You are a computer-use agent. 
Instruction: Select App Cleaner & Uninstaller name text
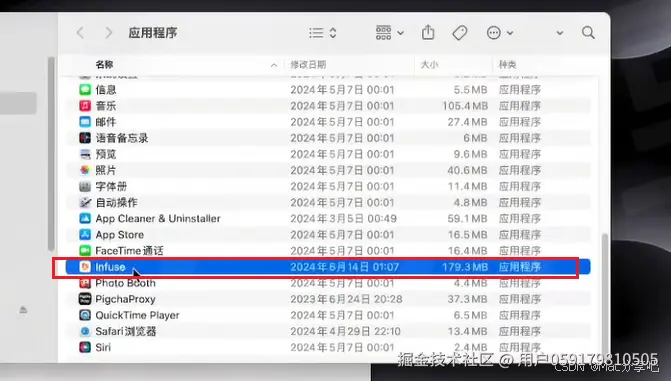click(158, 218)
